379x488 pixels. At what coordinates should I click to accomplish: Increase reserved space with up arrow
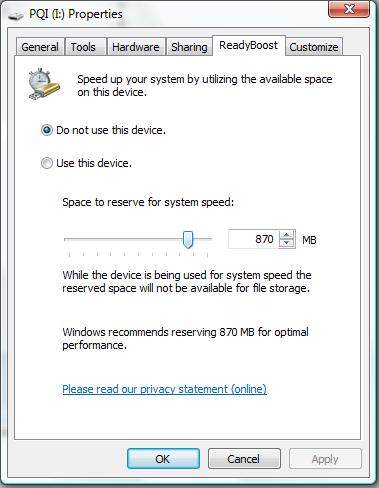[286, 235]
